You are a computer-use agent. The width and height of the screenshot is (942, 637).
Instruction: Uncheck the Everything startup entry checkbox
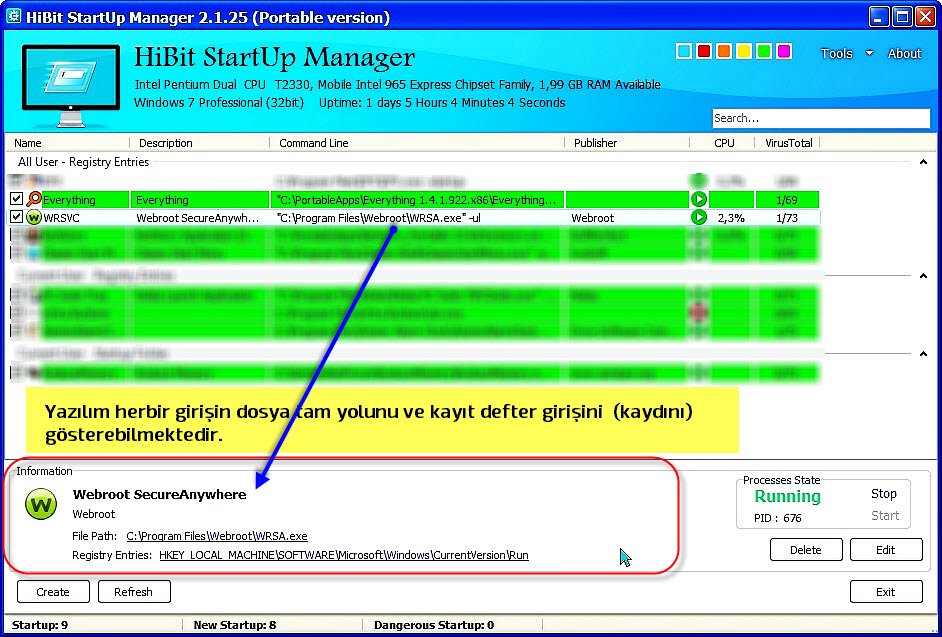17,199
